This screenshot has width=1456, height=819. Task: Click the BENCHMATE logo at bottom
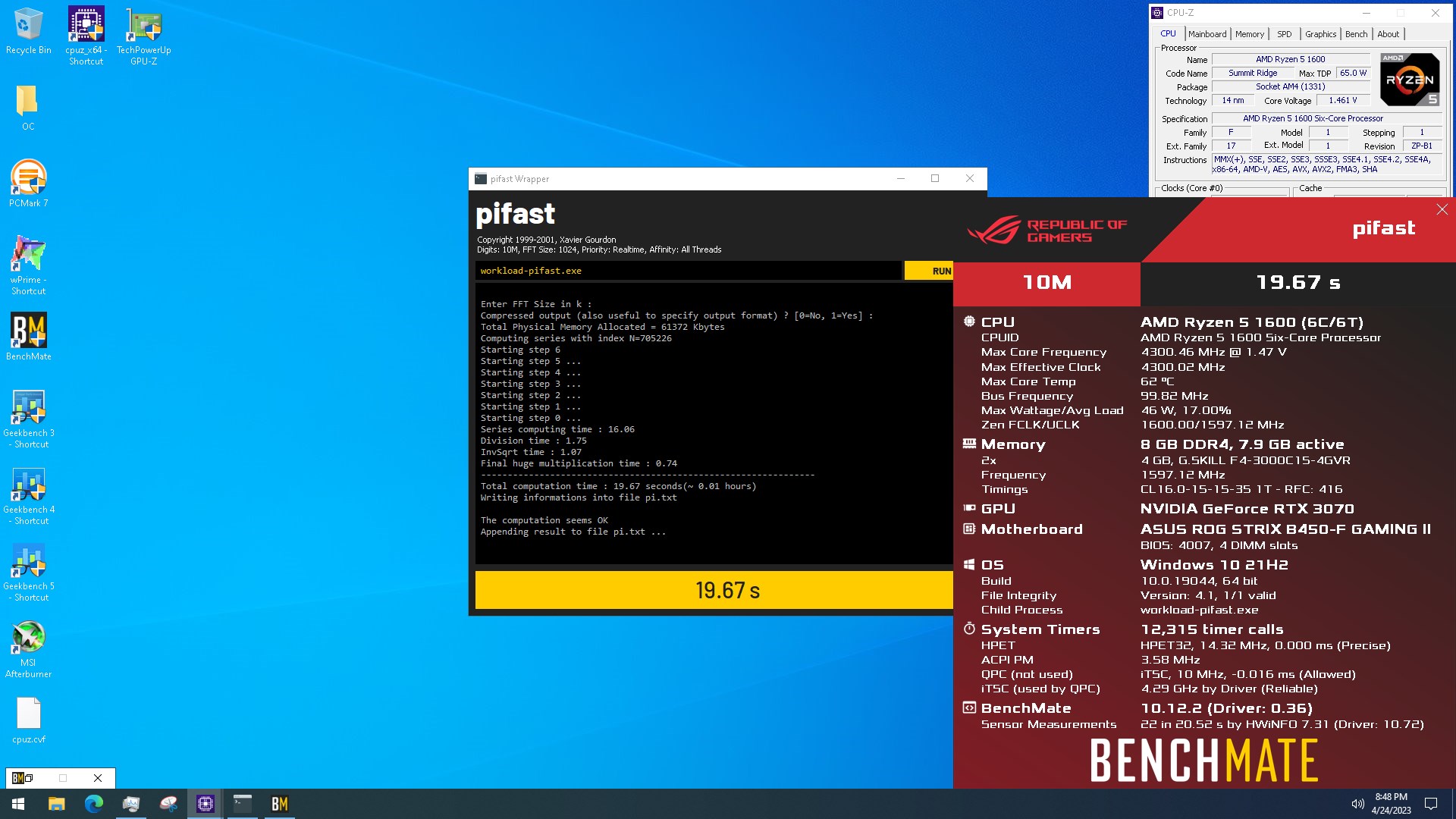point(1203,761)
